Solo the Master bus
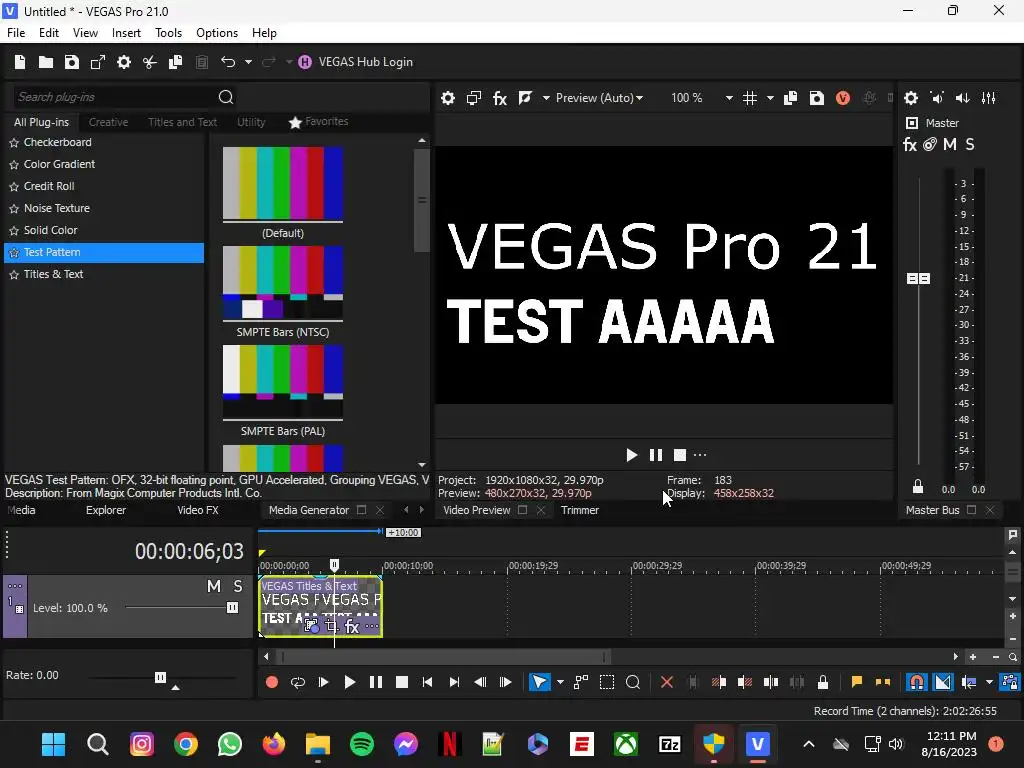1024x768 pixels. pyautogui.click(x=970, y=144)
